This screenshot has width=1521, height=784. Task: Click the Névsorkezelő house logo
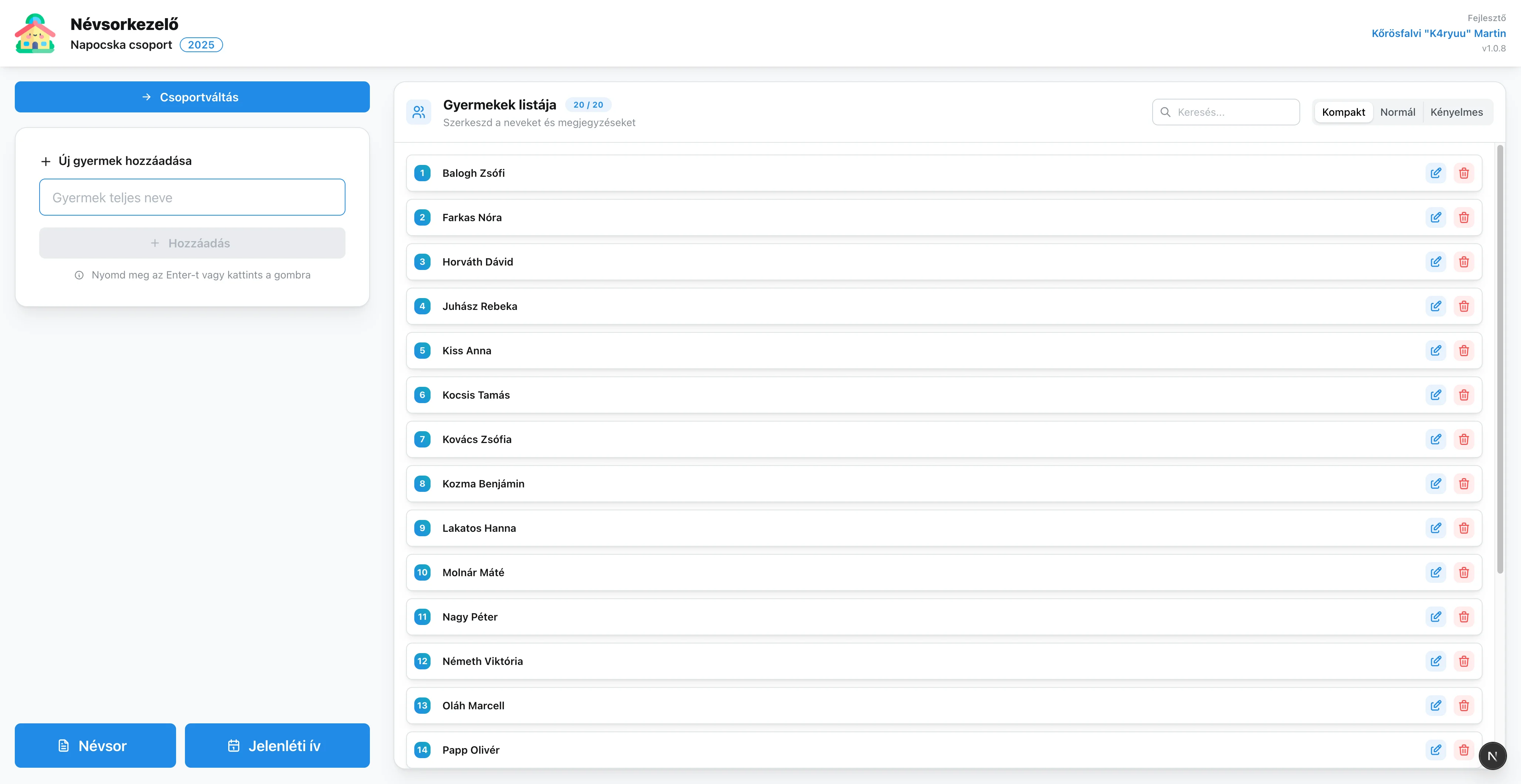35,34
